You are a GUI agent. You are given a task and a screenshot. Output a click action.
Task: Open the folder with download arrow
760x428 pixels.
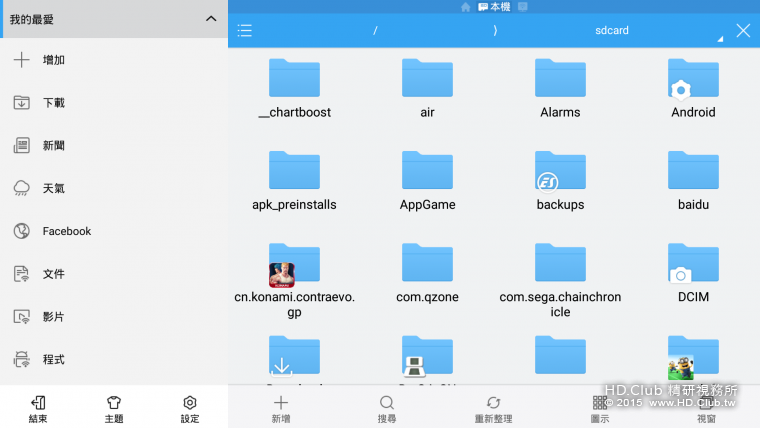[294, 358]
